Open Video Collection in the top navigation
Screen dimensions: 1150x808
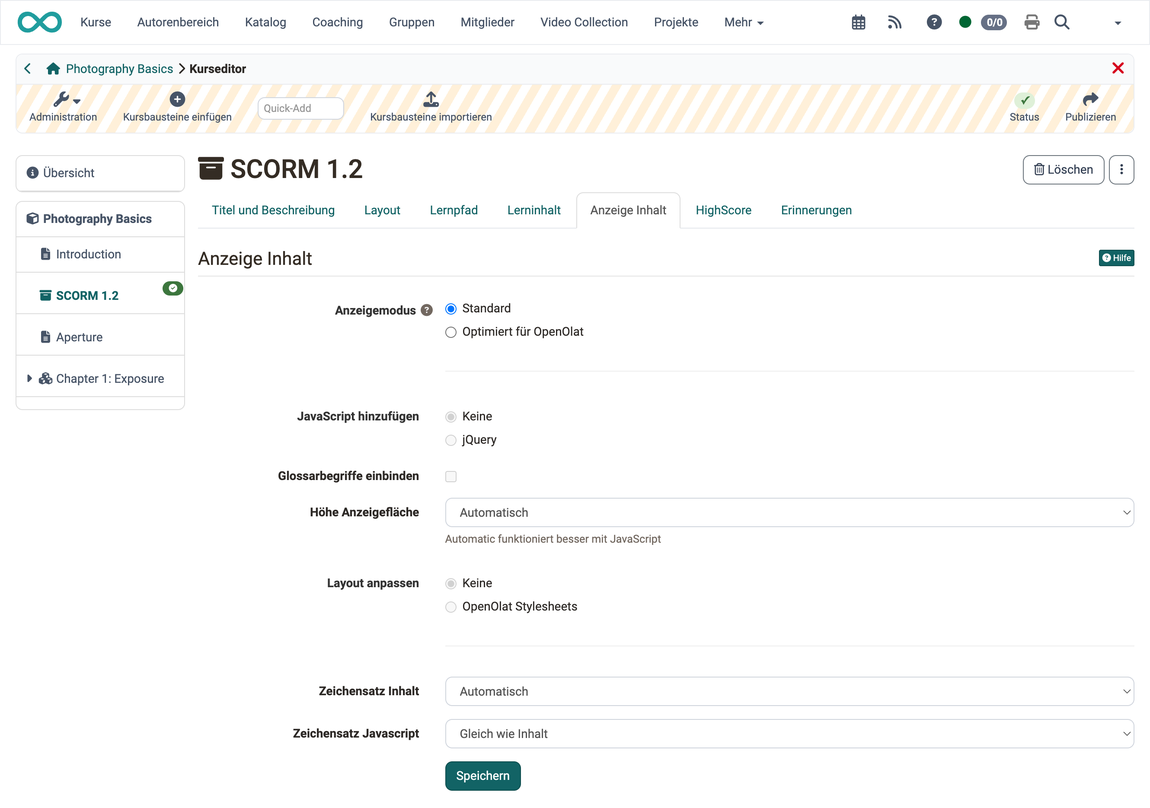(x=584, y=23)
